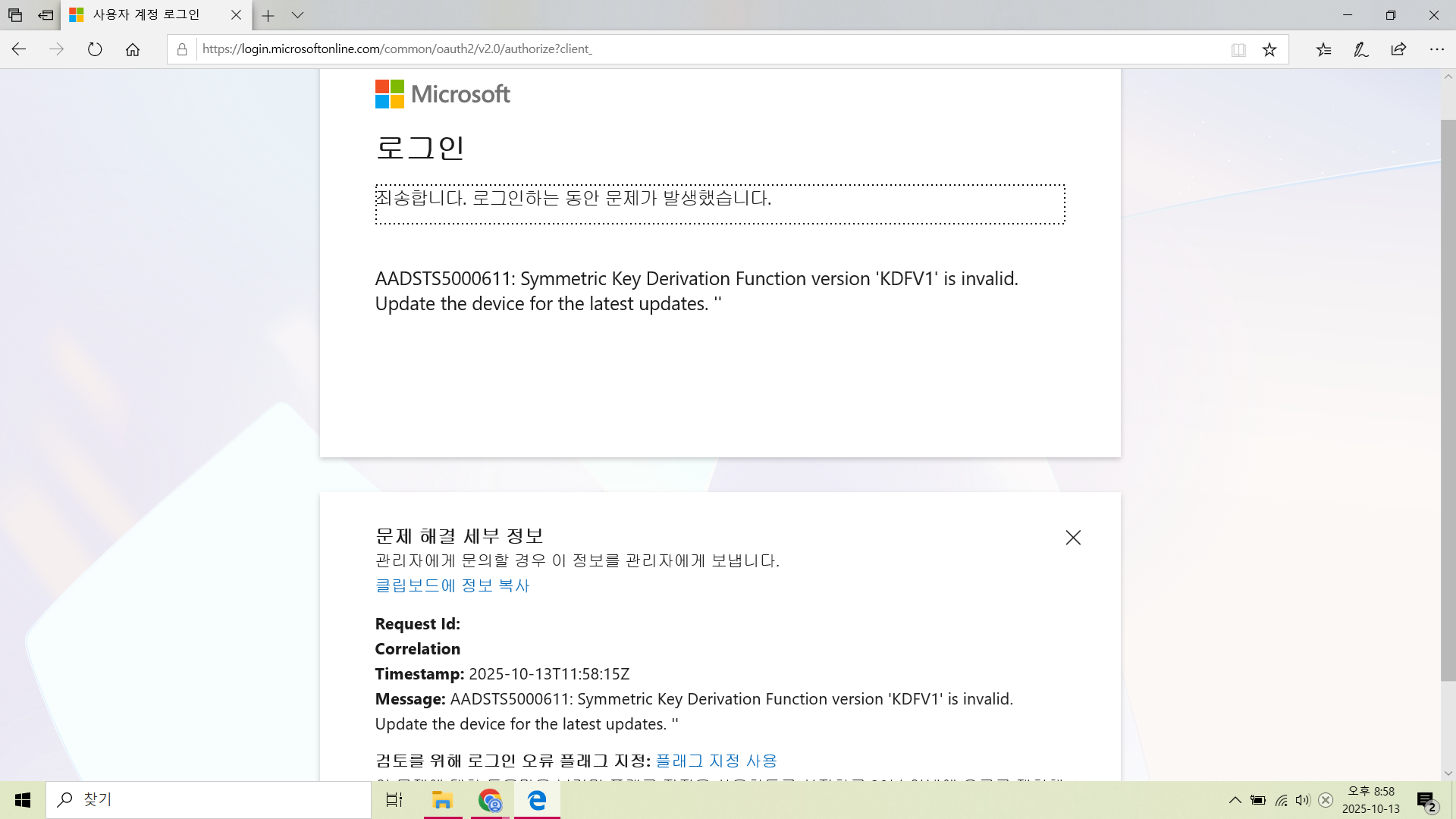This screenshot has width=1456, height=819.
Task: Open the tab preview chevron
Action: [297, 15]
